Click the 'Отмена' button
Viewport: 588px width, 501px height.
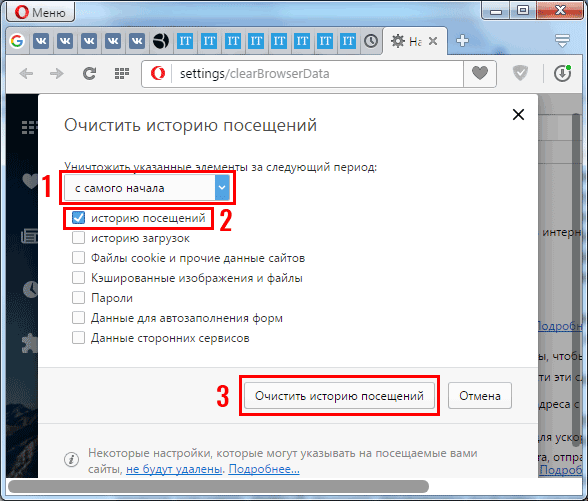(x=480, y=396)
